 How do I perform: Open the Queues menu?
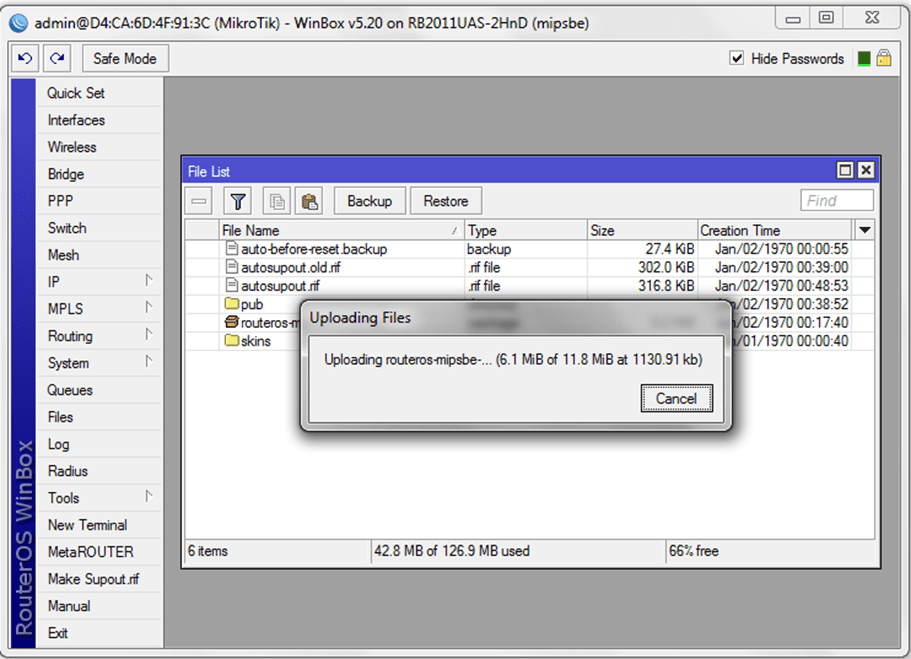pyautogui.click(x=99, y=390)
